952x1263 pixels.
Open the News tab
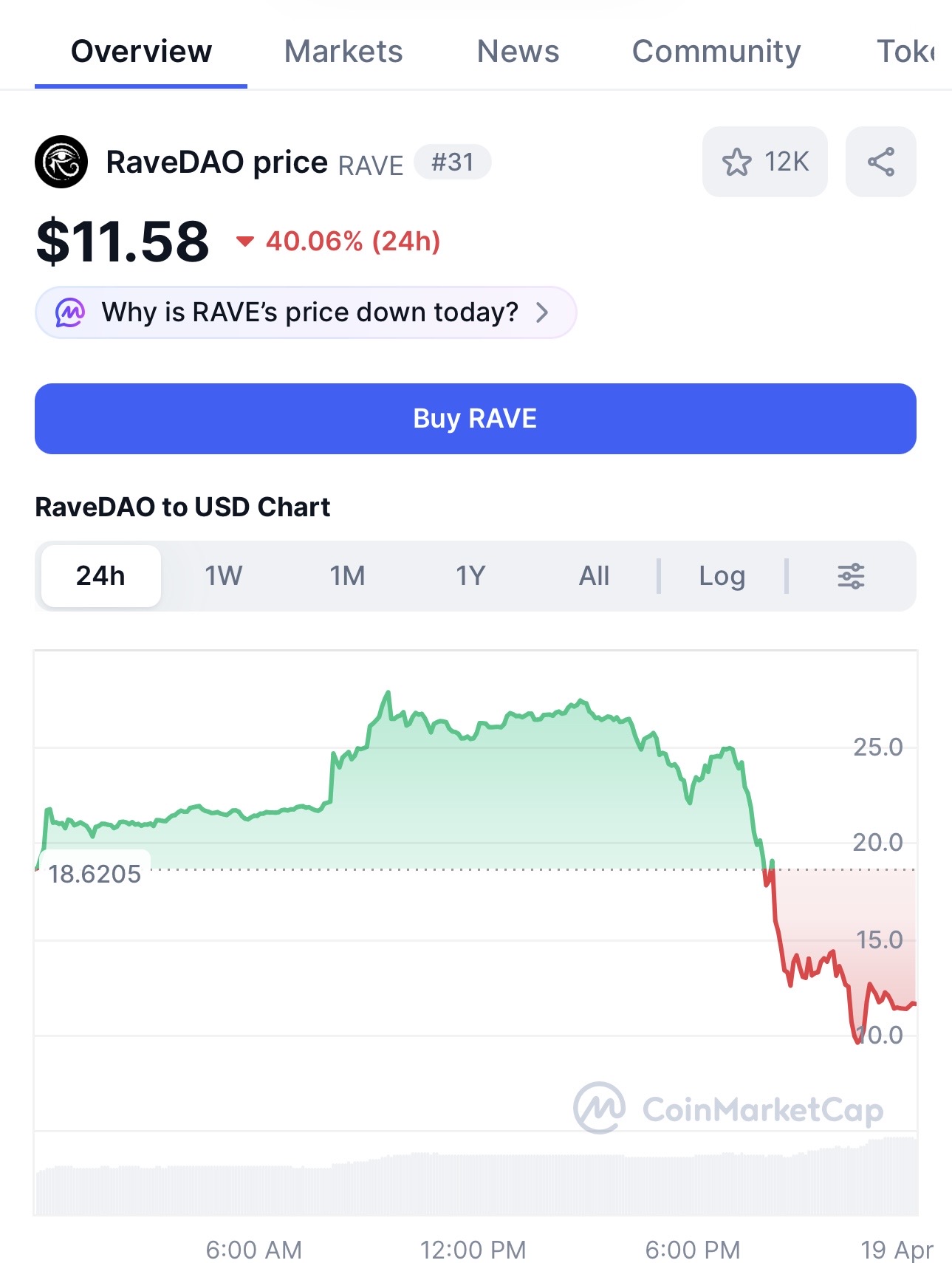pos(518,52)
